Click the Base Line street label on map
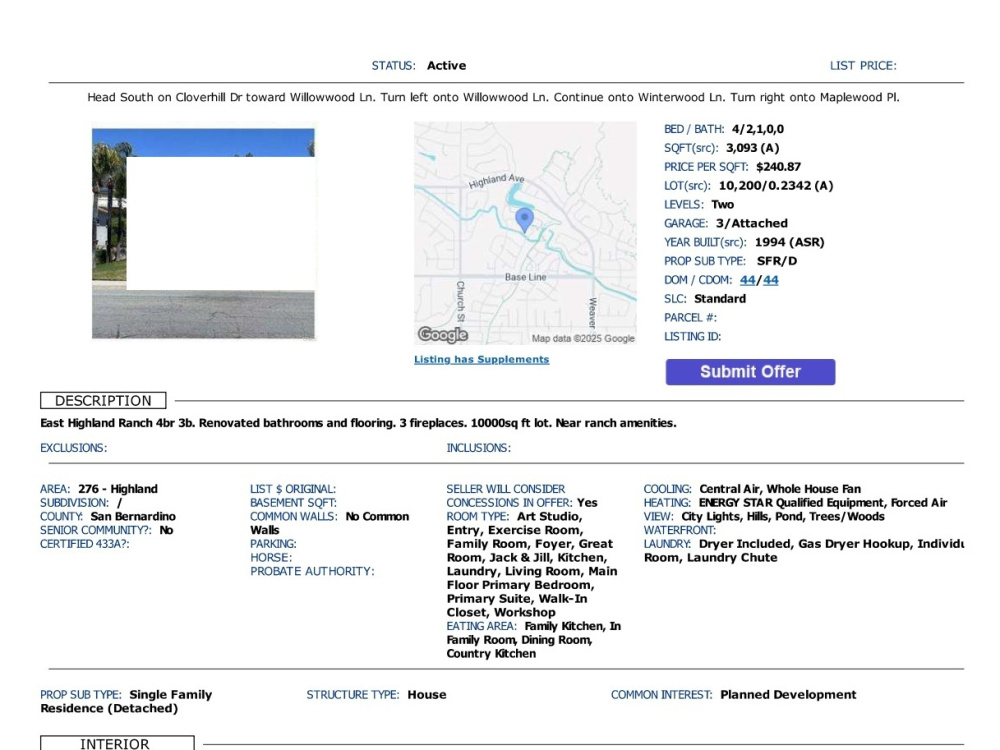 (526, 277)
